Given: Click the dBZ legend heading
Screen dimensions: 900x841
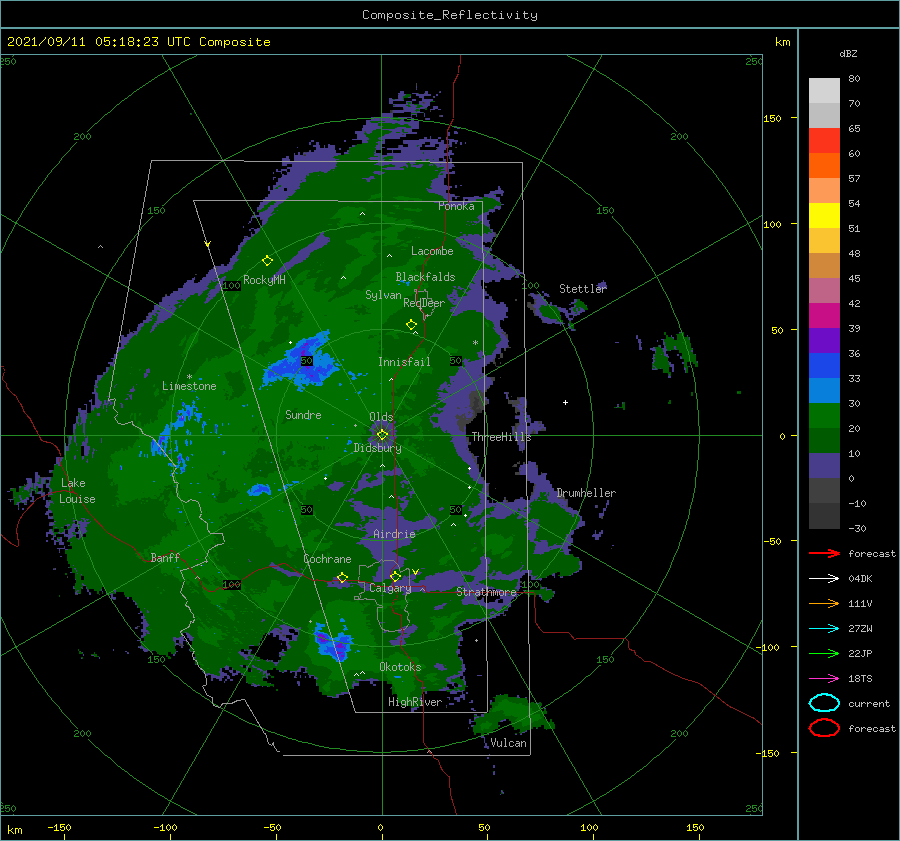Looking at the screenshot, I should [848, 53].
